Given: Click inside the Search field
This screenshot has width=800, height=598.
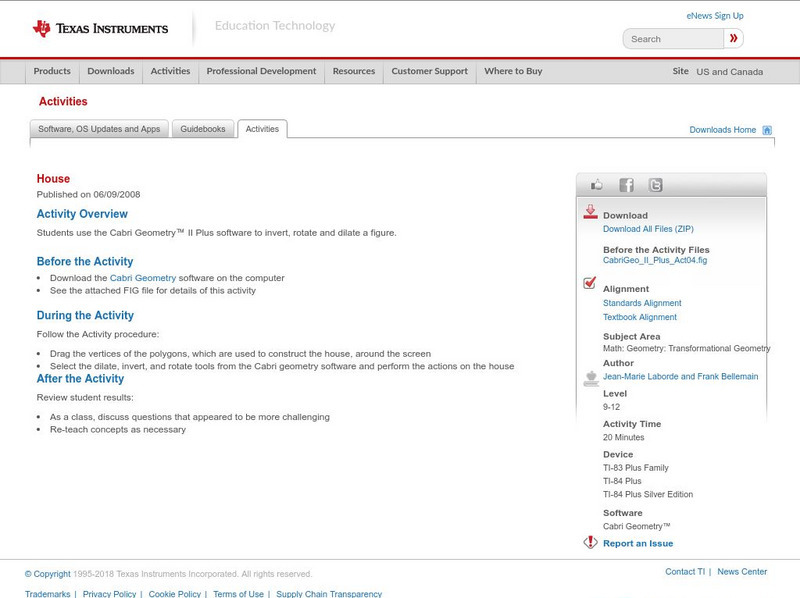Looking at the screenshot, I should tap(670, 38).
